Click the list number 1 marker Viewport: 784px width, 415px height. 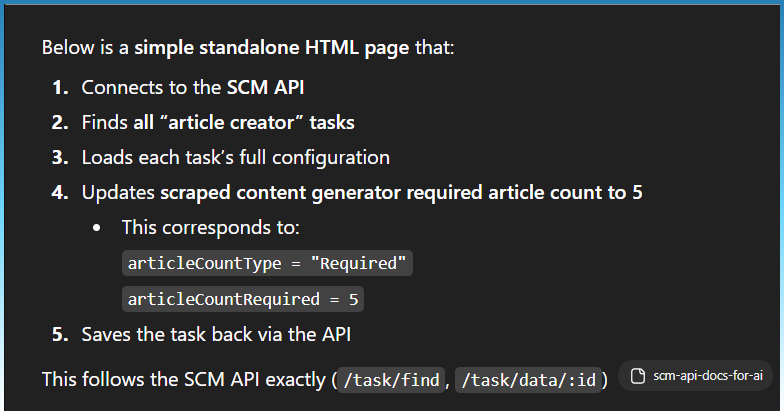[x=60, y=87]
